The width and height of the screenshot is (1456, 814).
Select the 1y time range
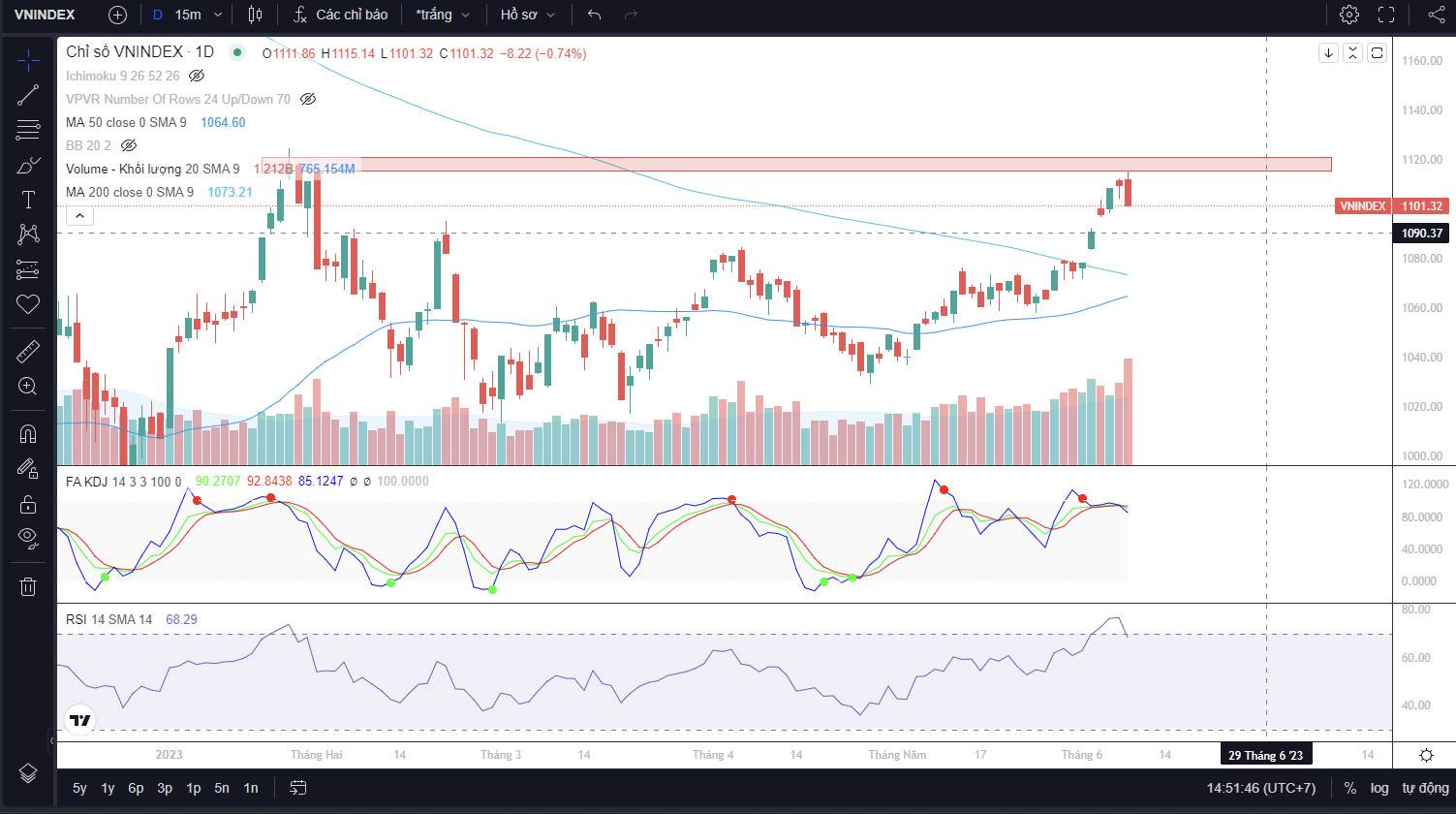click(x=108, y=788)
